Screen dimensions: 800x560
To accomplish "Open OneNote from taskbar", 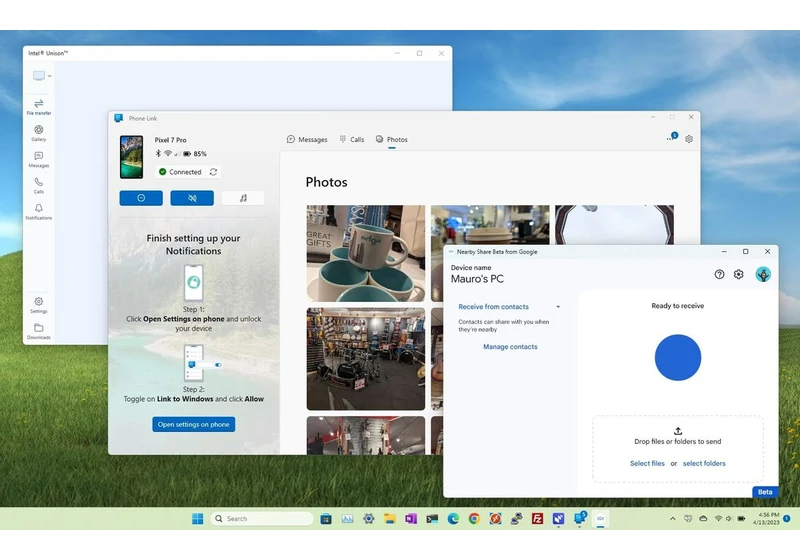I will coord(411,519).
